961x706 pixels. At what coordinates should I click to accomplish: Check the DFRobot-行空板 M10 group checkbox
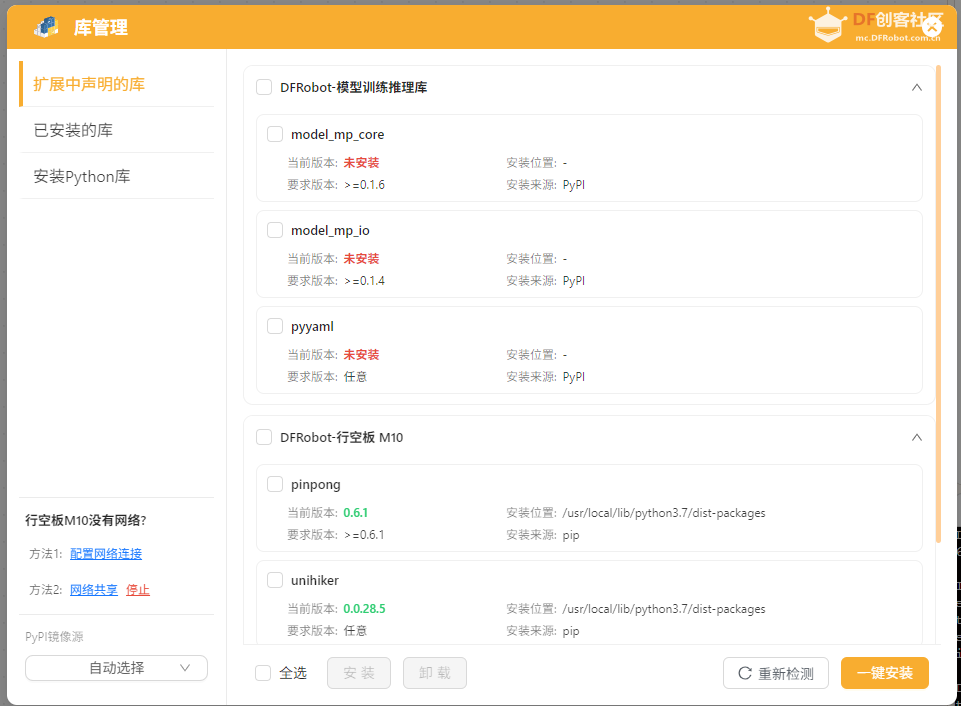point(264,437)
